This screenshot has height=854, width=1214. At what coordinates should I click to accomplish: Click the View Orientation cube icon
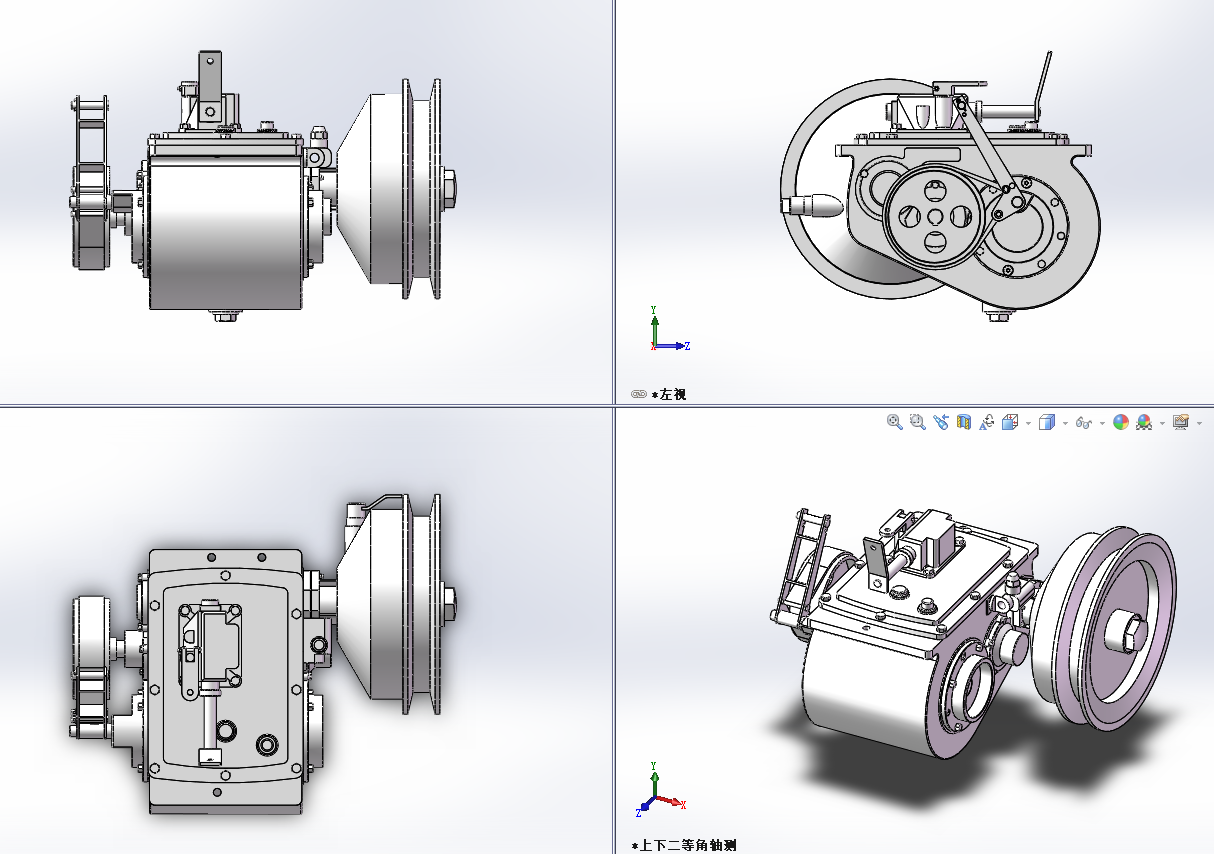click(1010, 422)
